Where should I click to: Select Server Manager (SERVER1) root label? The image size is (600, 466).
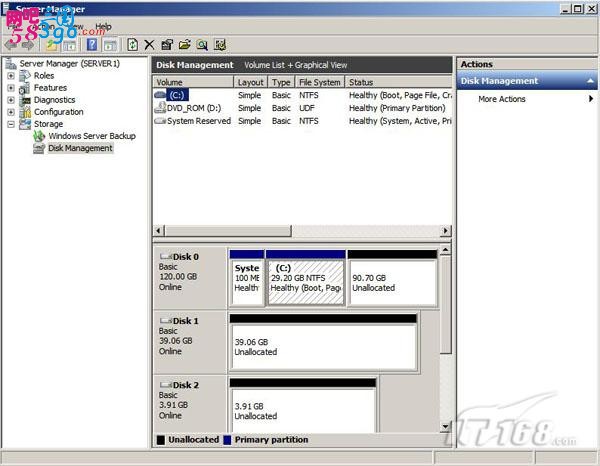click(70, 64)
